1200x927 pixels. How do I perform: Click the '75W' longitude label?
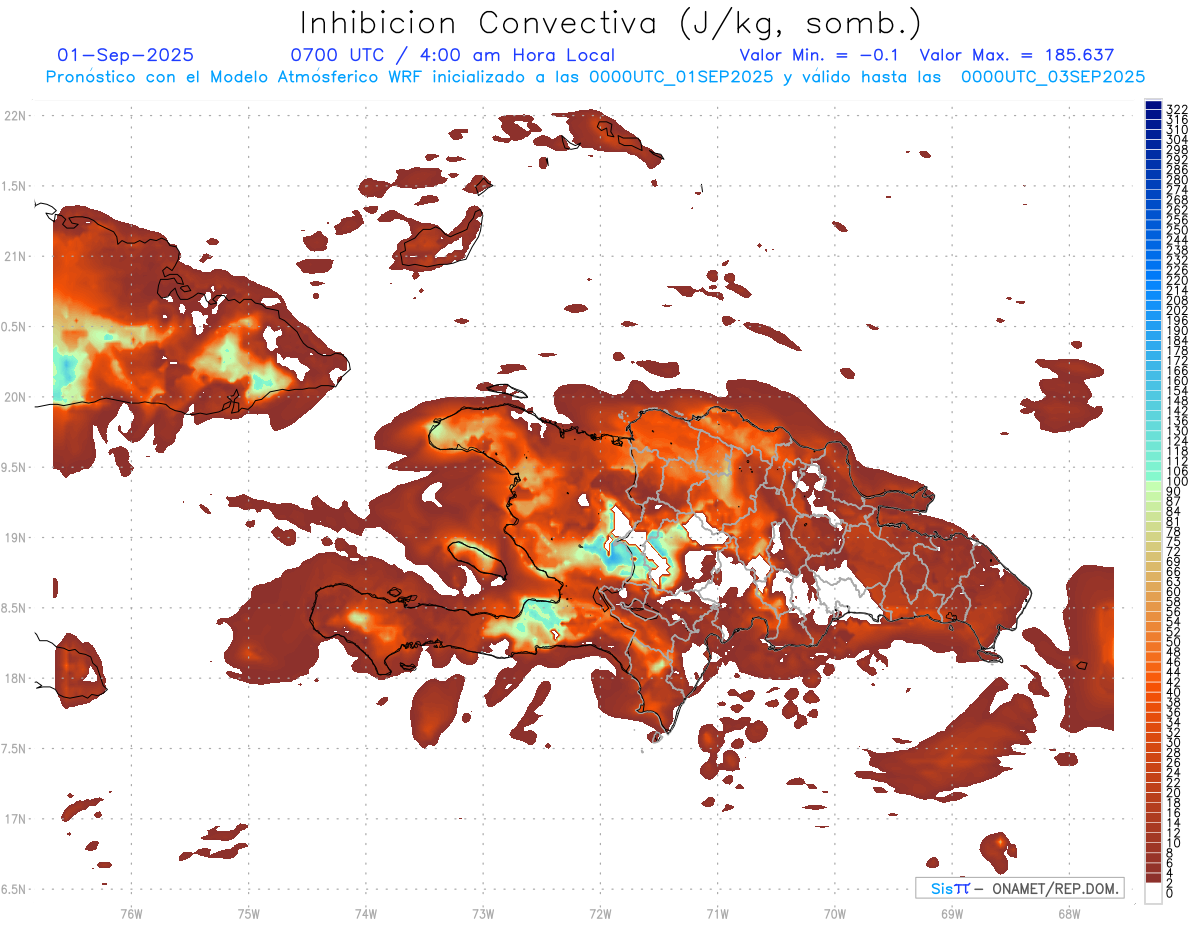(249, 913)
